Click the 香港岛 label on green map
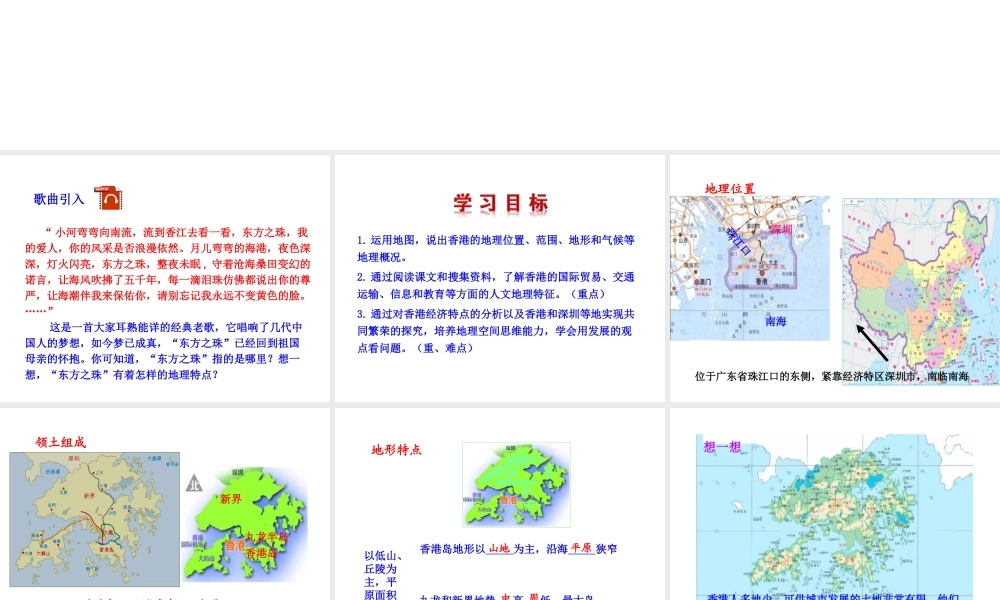Image resolution: width=1000 pixels, height=600 pixels. (261, 553)
